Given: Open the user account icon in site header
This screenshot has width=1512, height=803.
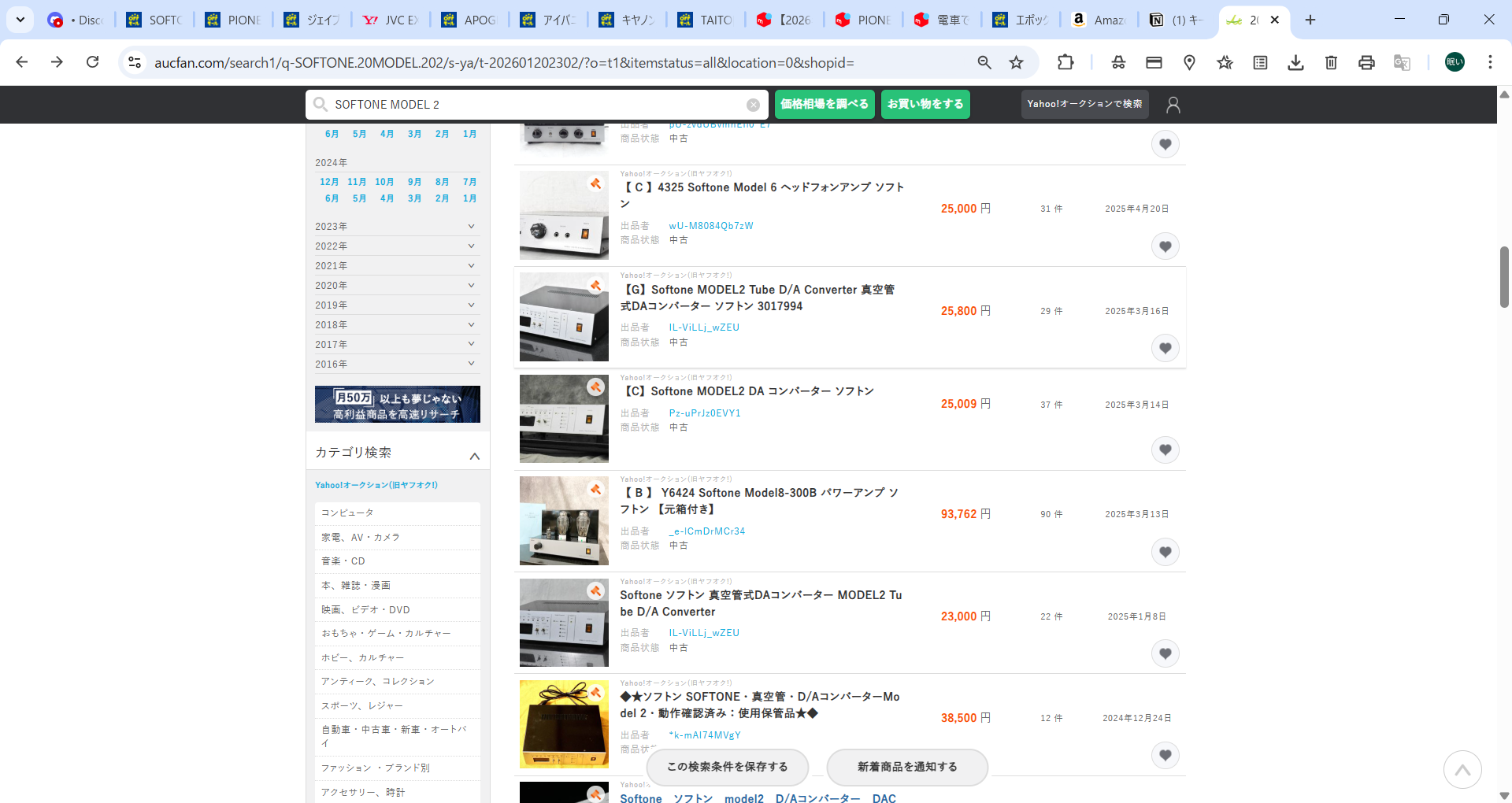Looking at the screenshot, I should click(1173, 105).
